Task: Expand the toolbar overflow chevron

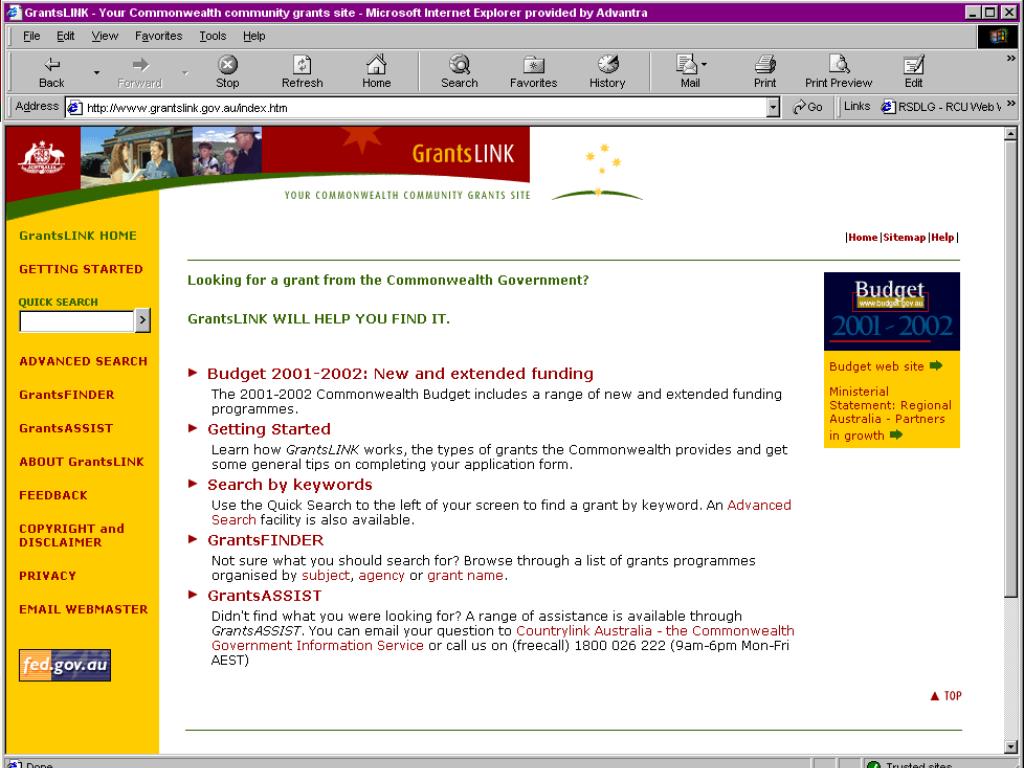Action: (1011, 59)
